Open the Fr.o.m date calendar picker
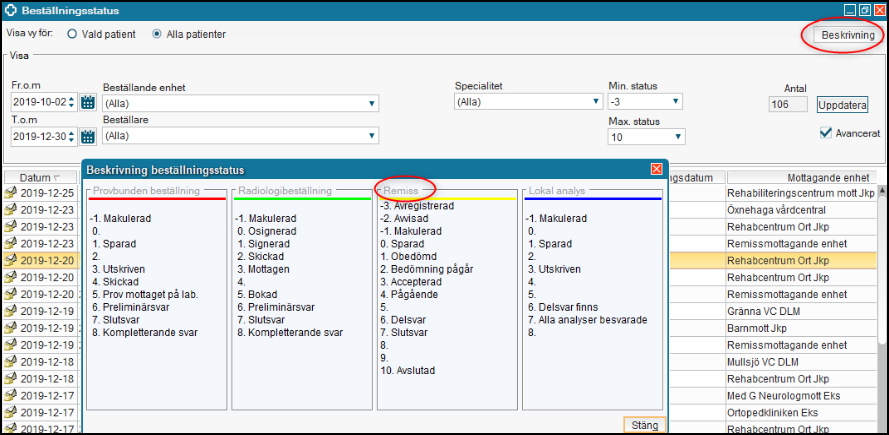 [87, 102]
